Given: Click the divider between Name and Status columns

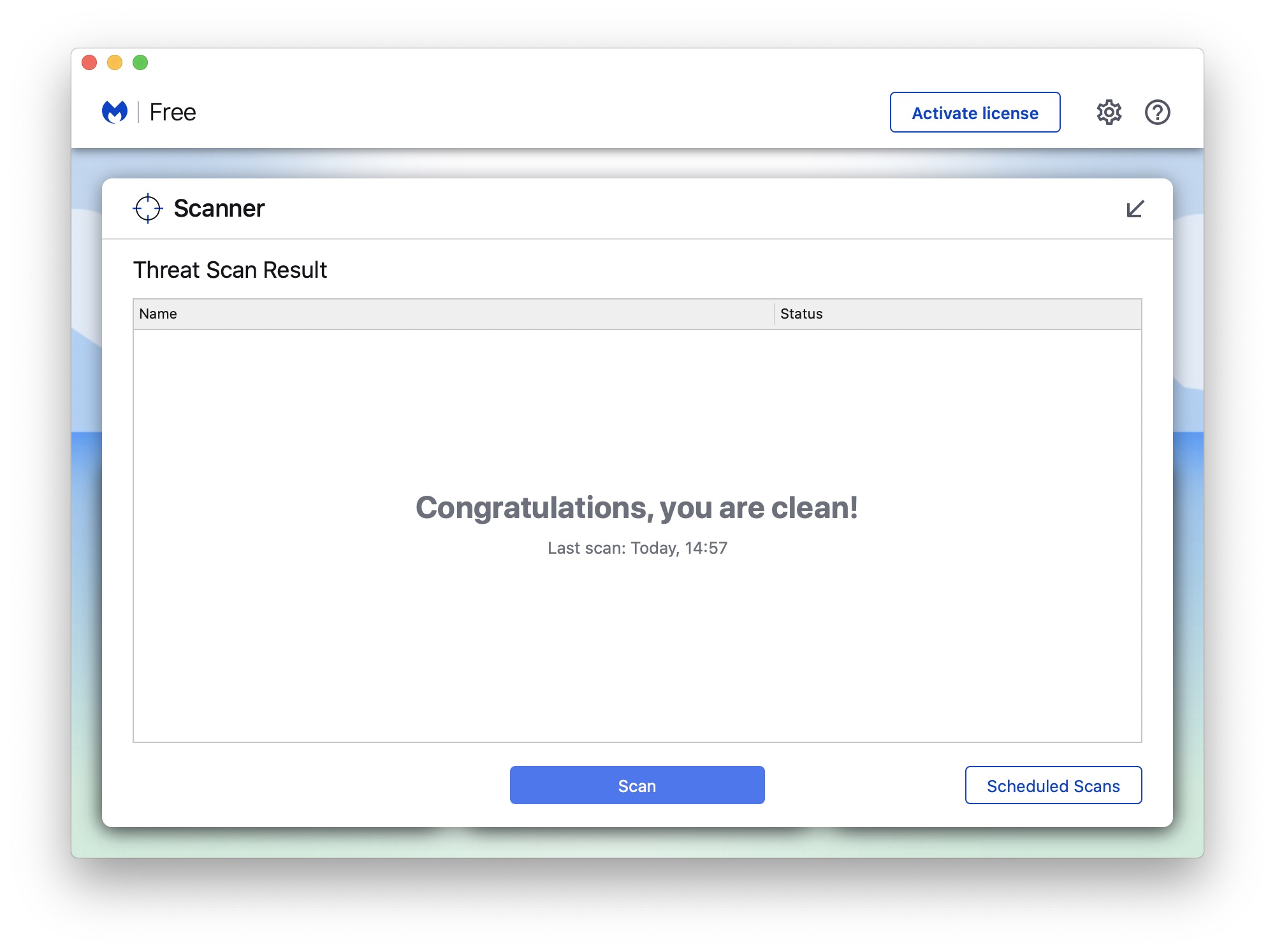Looking at the screenshot, I should coord(775,314).
